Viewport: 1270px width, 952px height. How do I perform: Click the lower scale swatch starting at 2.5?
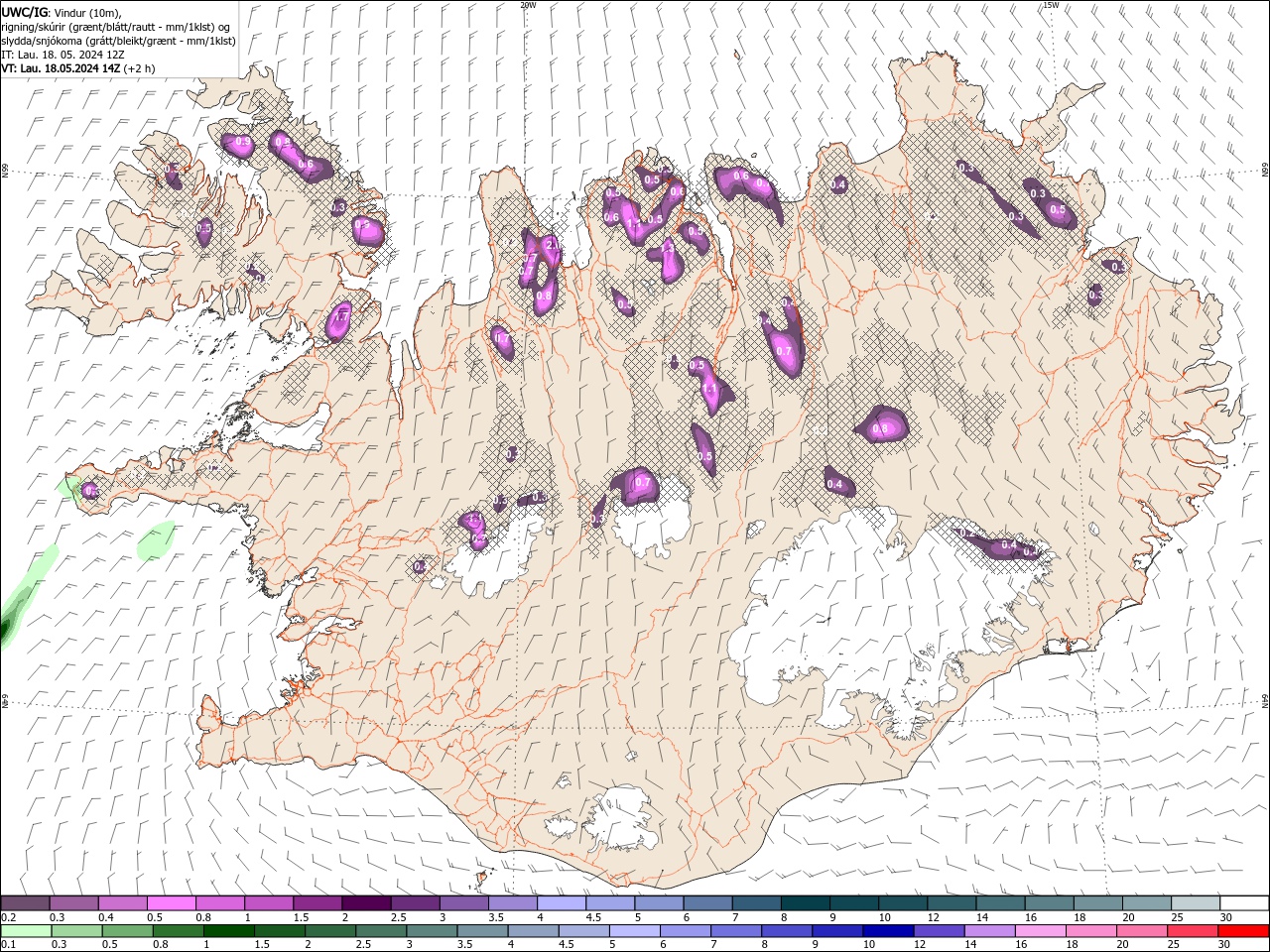pyautogui.click(x=381, y=931)
